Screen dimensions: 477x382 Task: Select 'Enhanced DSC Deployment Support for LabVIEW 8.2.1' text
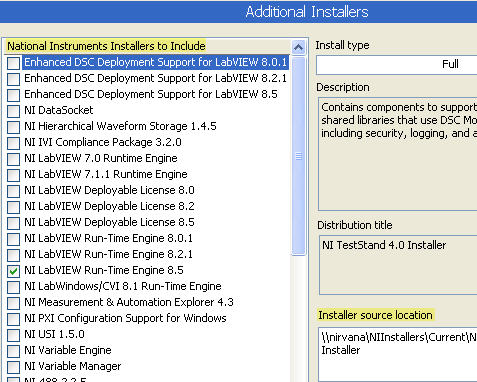(x=155, y=78)
